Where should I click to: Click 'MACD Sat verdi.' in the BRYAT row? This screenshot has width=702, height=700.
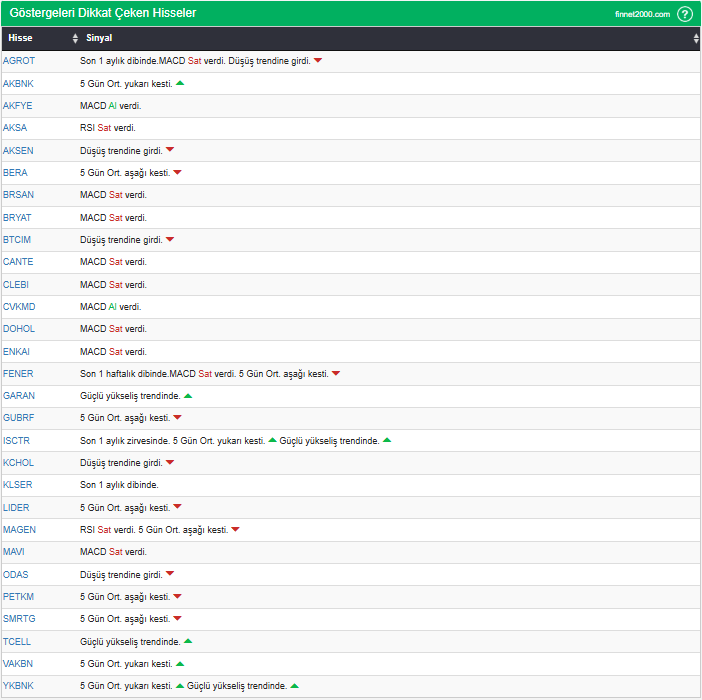[113, 218]
